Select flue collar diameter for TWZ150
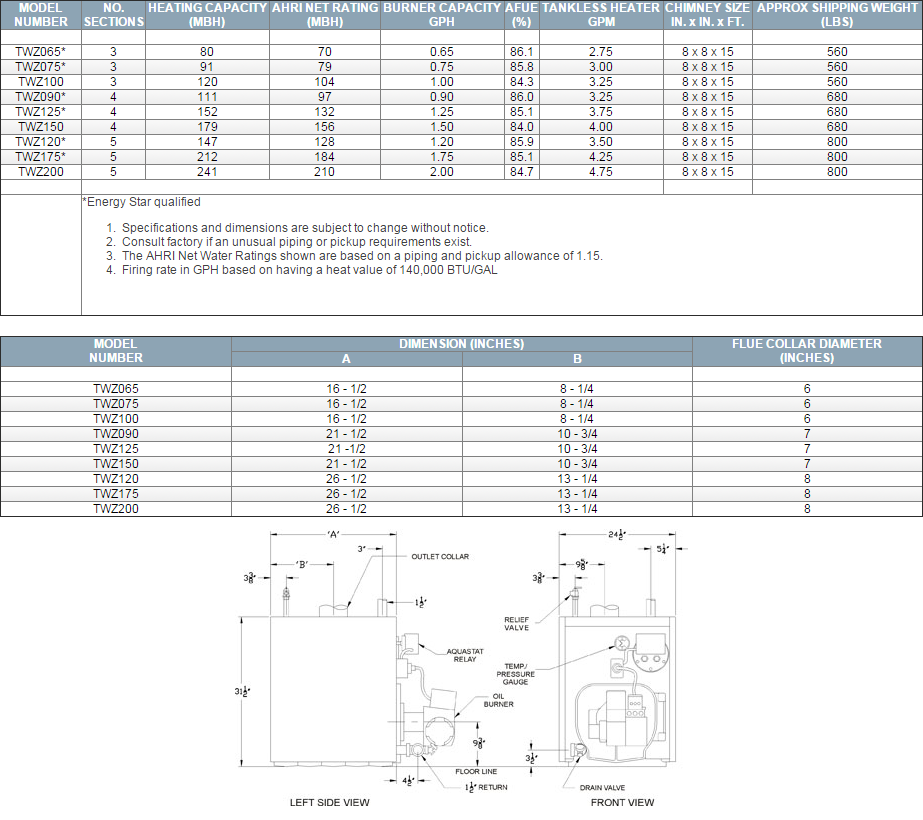The height and width of the screenshot is (820, 923). point(807,464)
